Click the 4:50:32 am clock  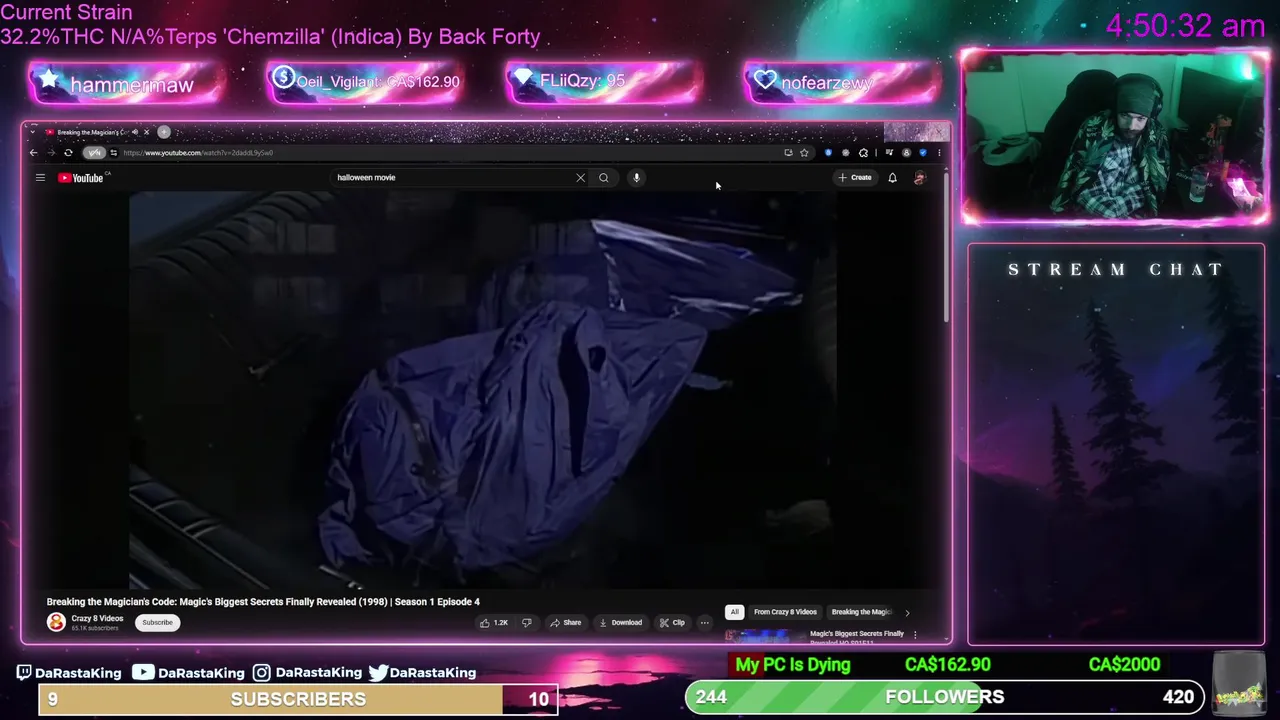1185,26
